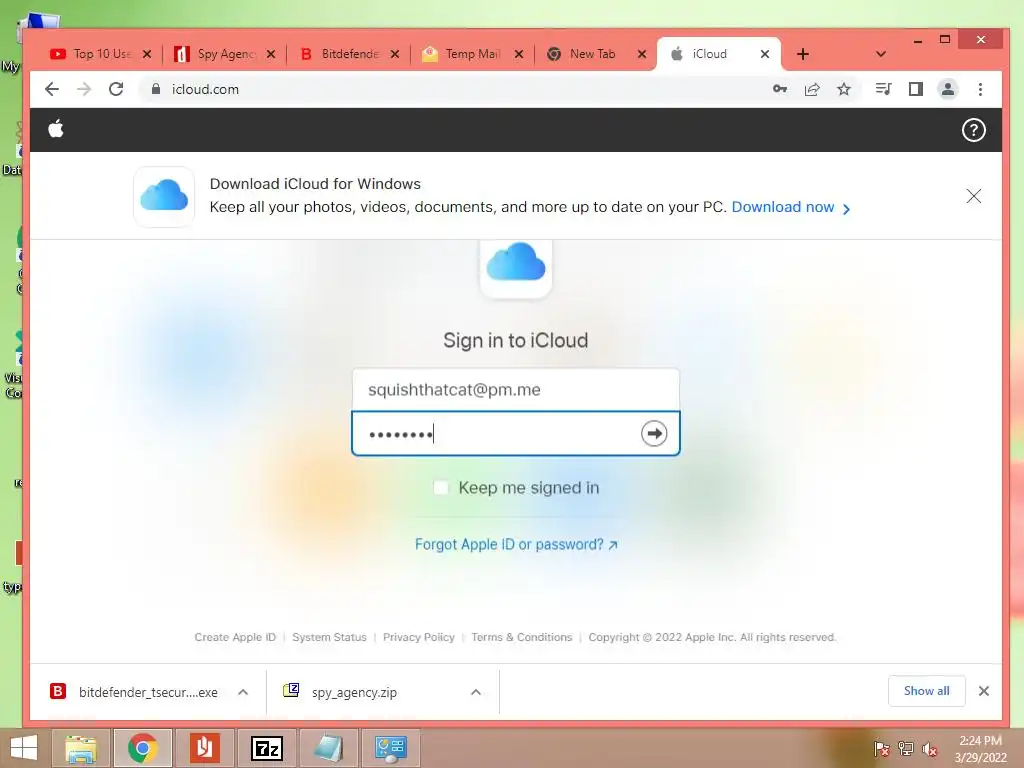Open the control panel taskbar icon
1024x768 pixels.
coord(391,748)
